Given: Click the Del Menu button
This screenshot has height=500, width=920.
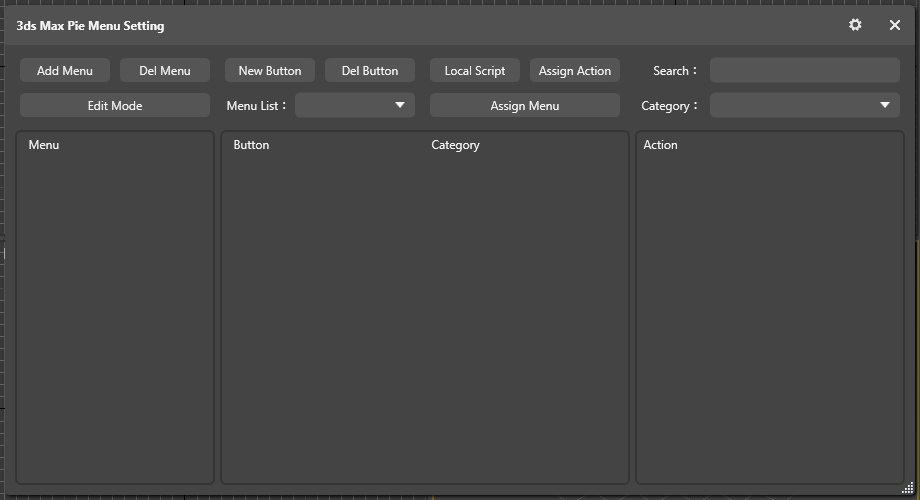Looking at the screenshot, I should tap(165, 70).
